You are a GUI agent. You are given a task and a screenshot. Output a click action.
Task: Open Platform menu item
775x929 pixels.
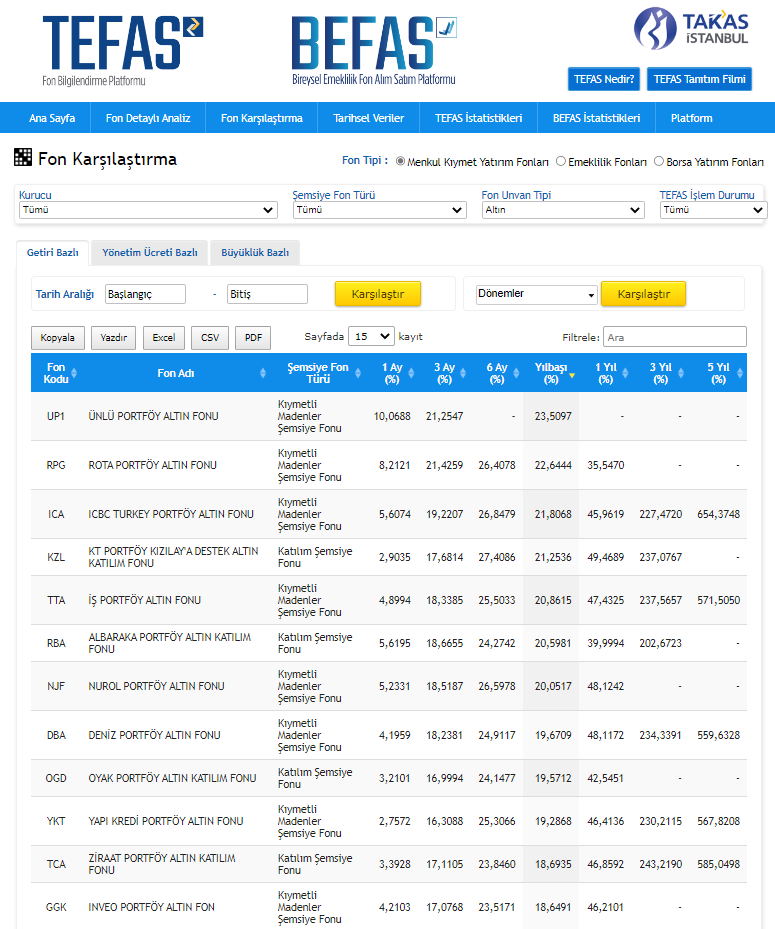click(691, 118)
